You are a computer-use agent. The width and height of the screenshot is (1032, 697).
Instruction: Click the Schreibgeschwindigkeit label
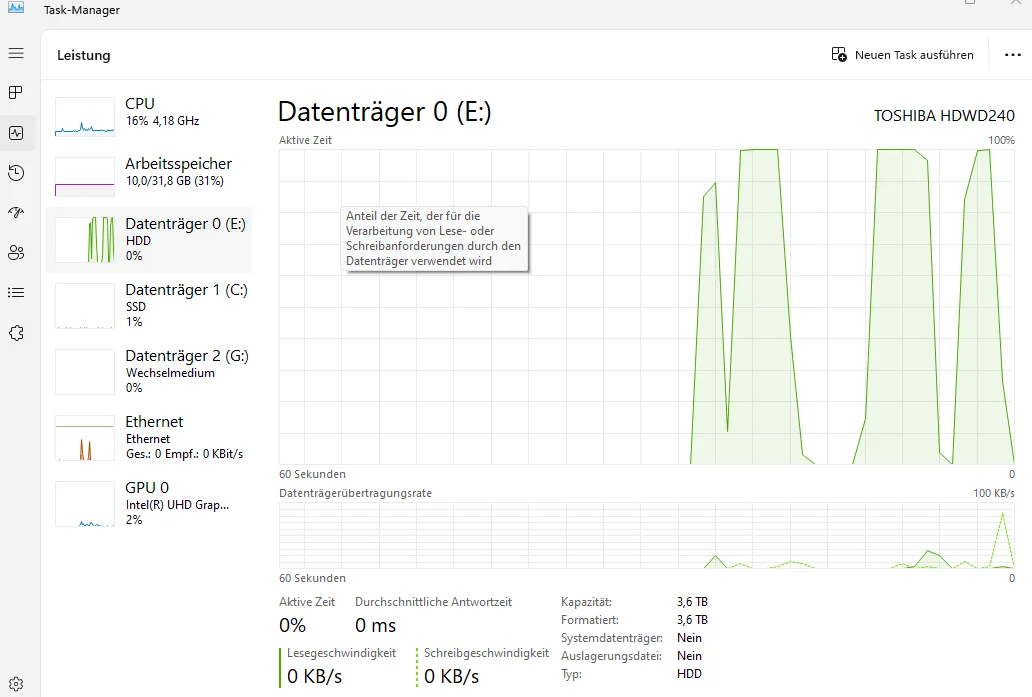486,653
